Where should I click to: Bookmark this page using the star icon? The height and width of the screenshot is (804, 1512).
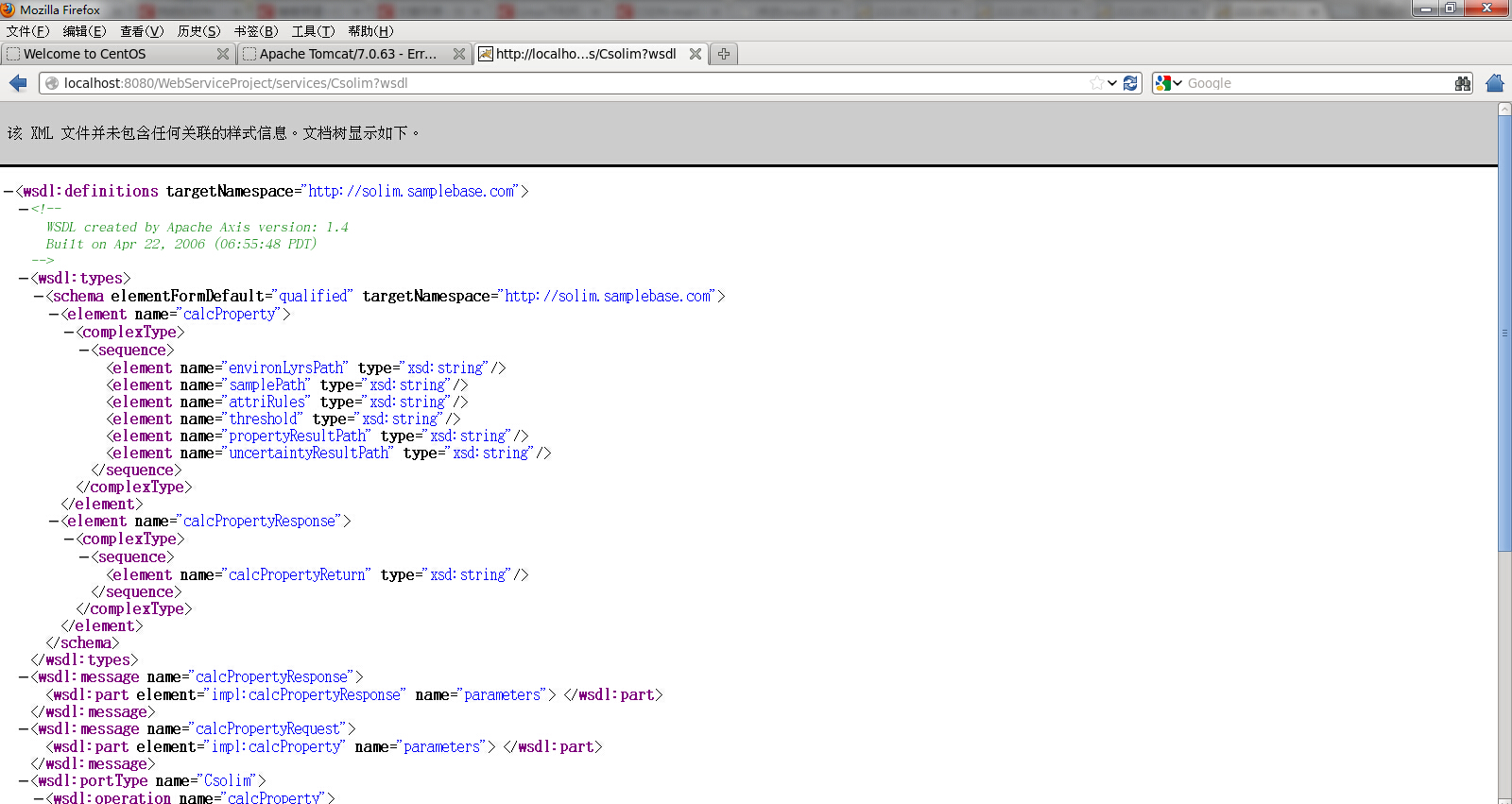1096,83
